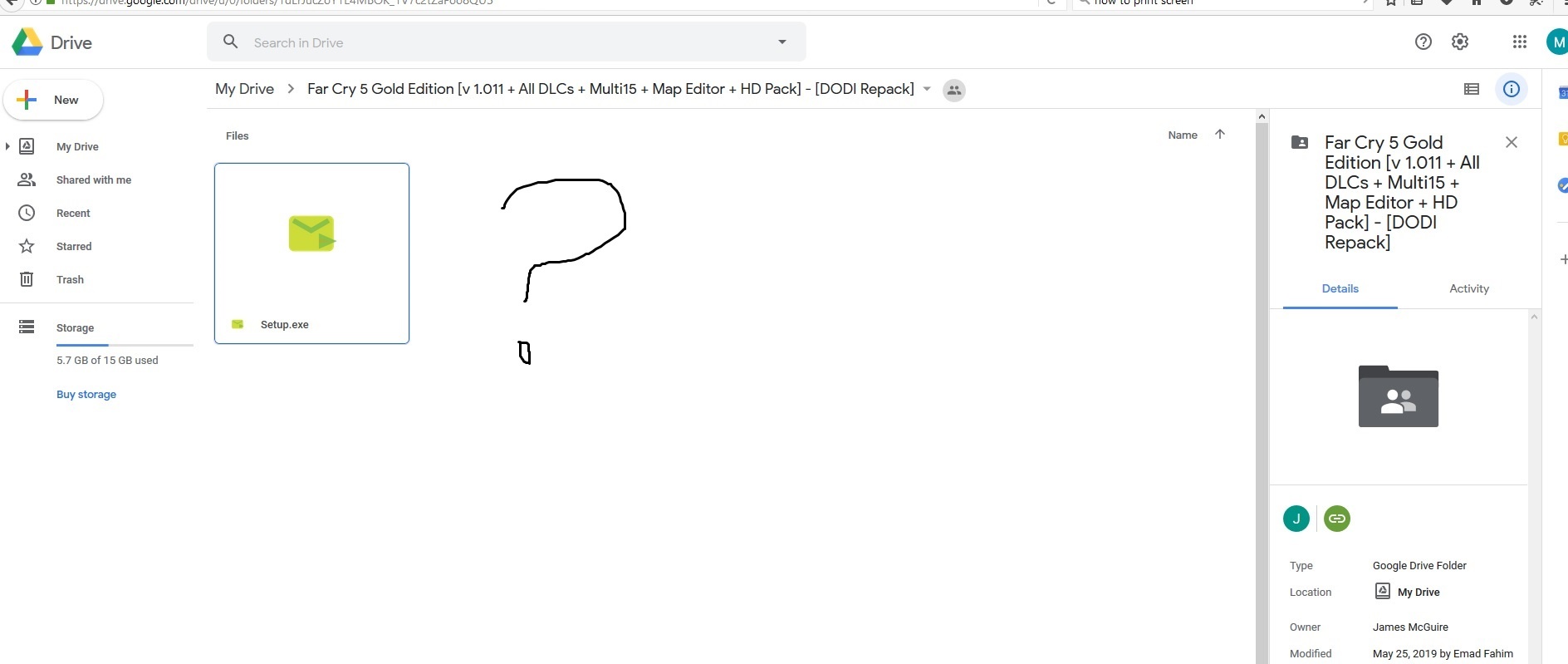The height and width of the screenshot is (664, 1568).
Task: Toggle the view details info icon
Action: [1511, 89]
